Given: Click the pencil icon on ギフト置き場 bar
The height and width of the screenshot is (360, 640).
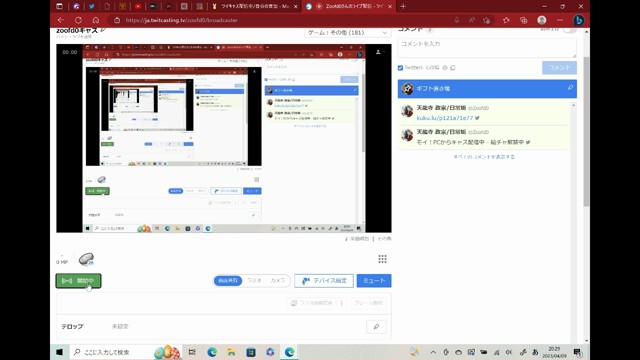Looking at the screenshot, I should (x=570, y=88).
